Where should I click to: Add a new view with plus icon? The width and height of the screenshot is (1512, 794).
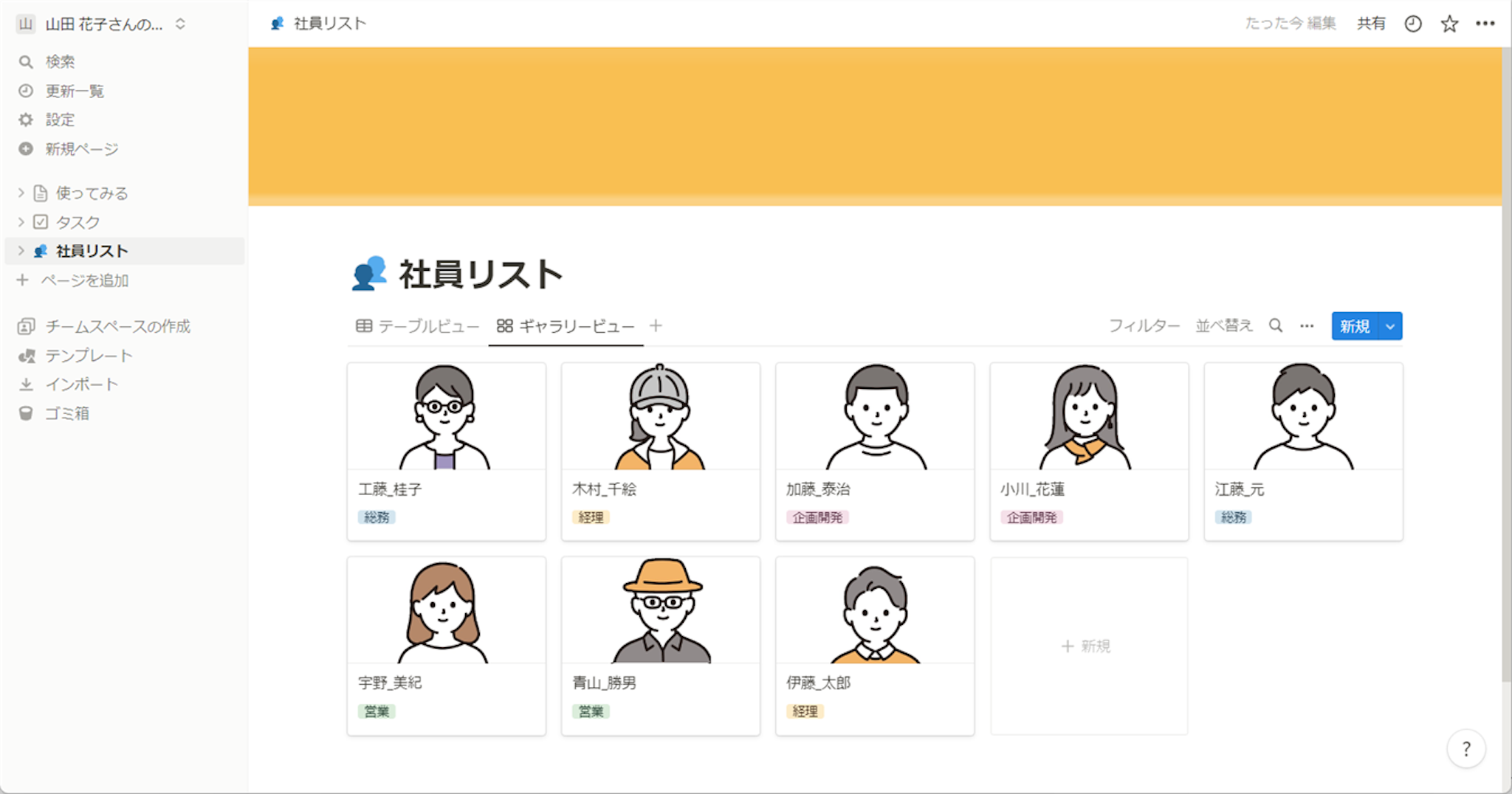[x=656, y=326]
